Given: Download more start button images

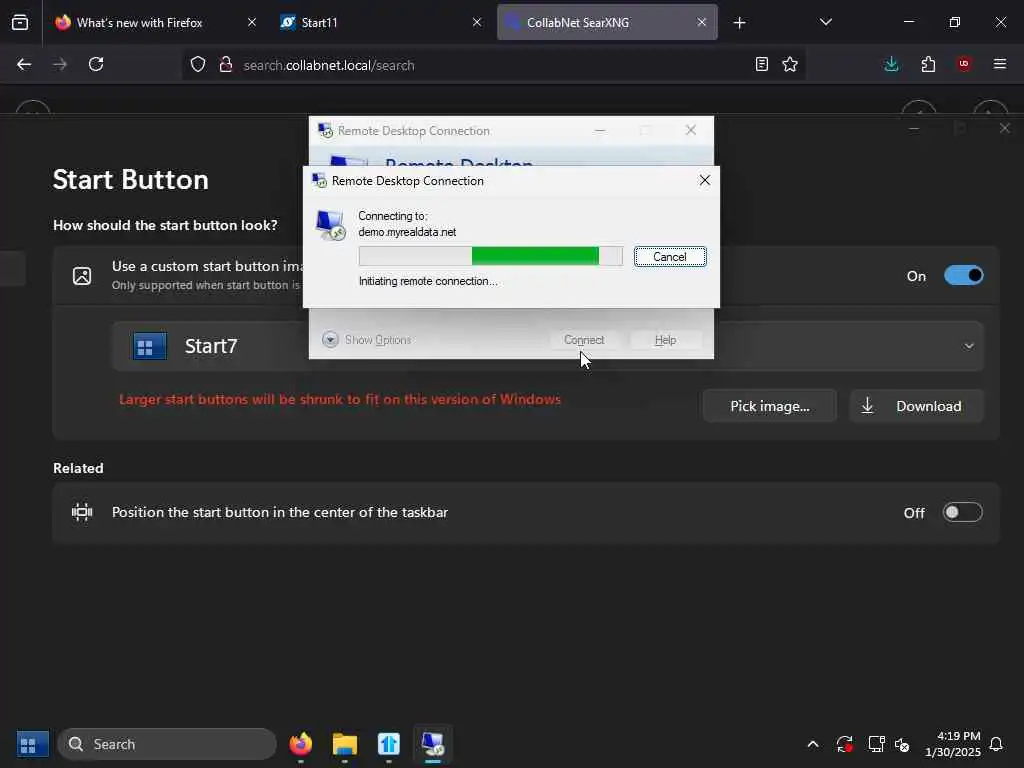Looking at the screenshot, I should pyautogui.click(x=916, y=406).
